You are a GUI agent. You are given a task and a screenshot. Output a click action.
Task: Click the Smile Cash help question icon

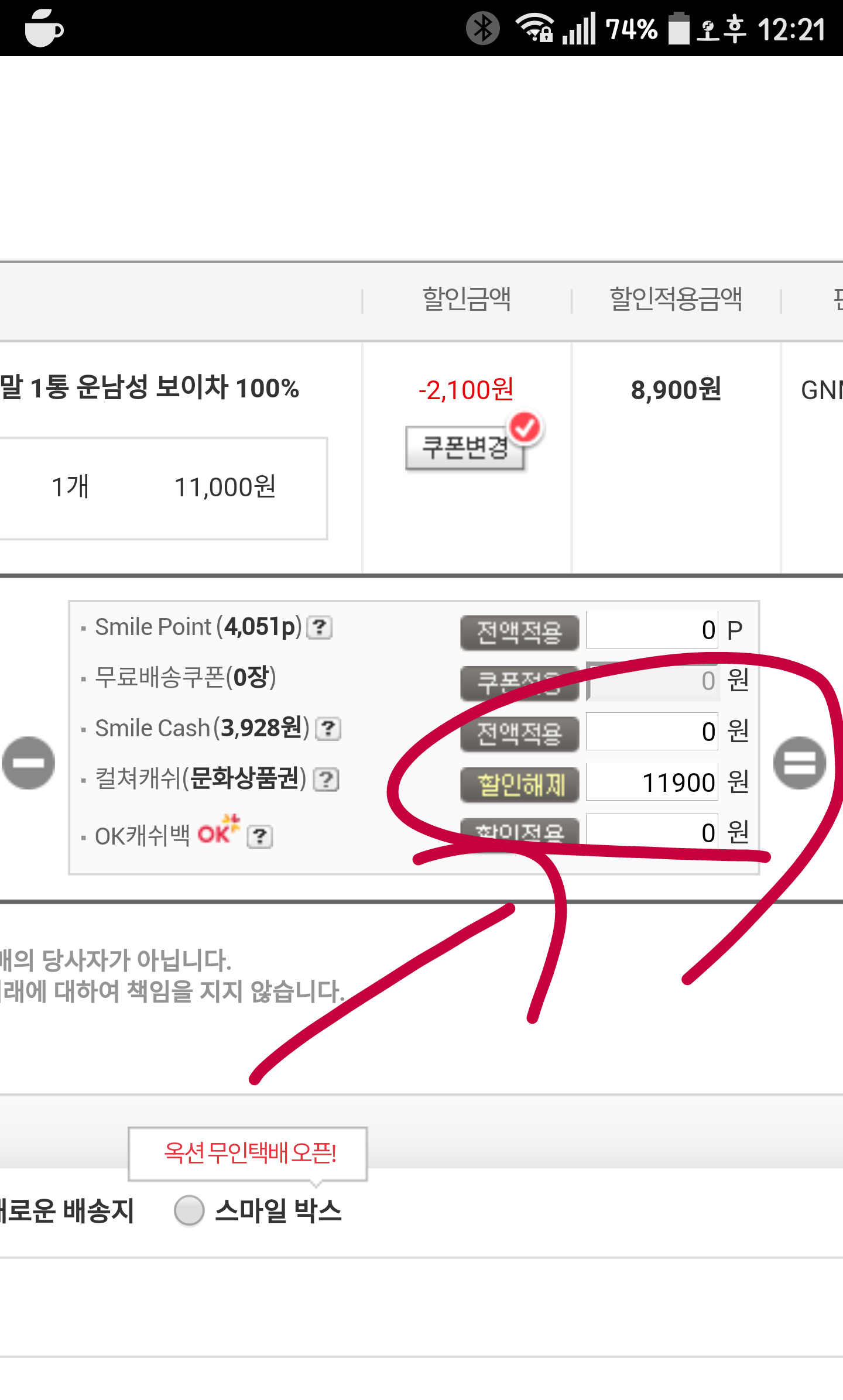click(x=328, y=729)
